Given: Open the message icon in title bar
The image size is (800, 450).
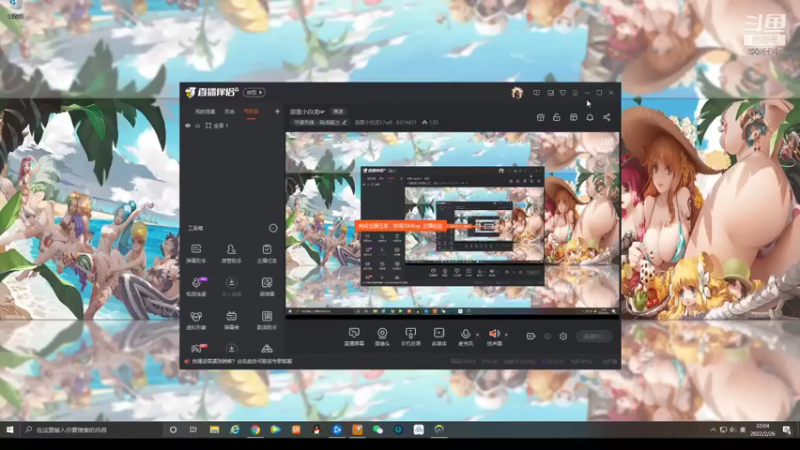Looking at the screenshot, I should click(536, 93).
